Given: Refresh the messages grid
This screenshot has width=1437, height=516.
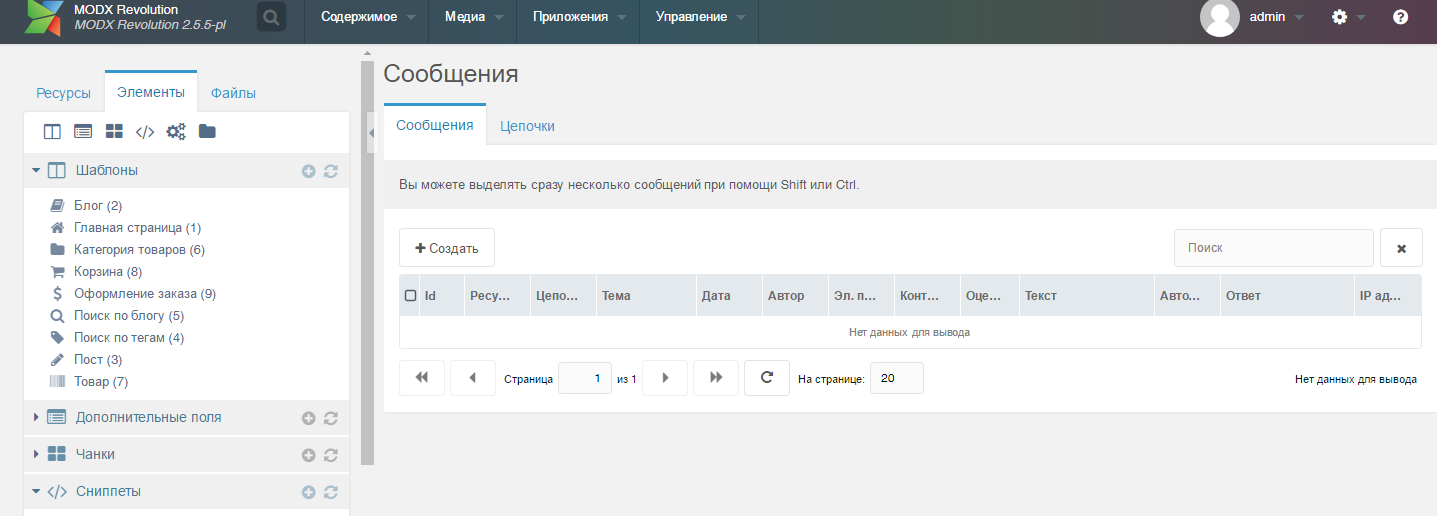Looking at the screenshot, I should point(767,378).
